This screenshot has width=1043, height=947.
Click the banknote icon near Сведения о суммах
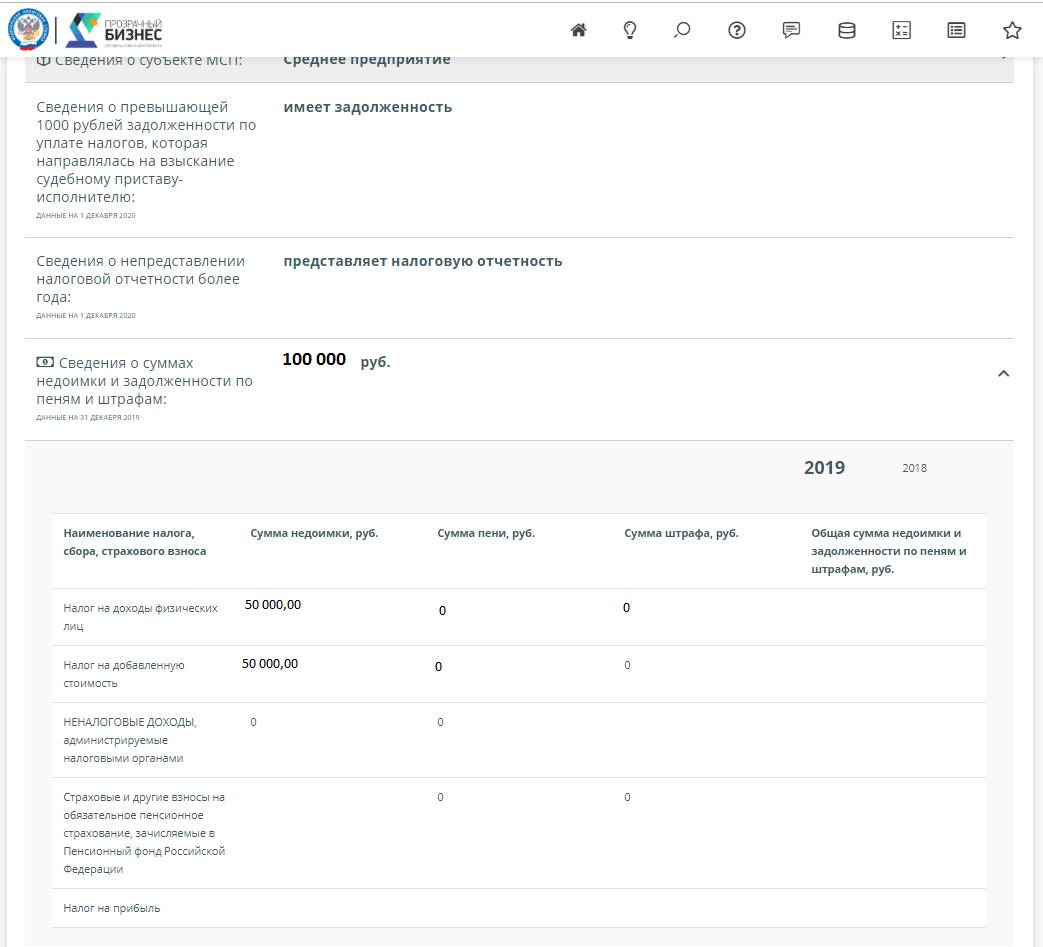(45, 362)
